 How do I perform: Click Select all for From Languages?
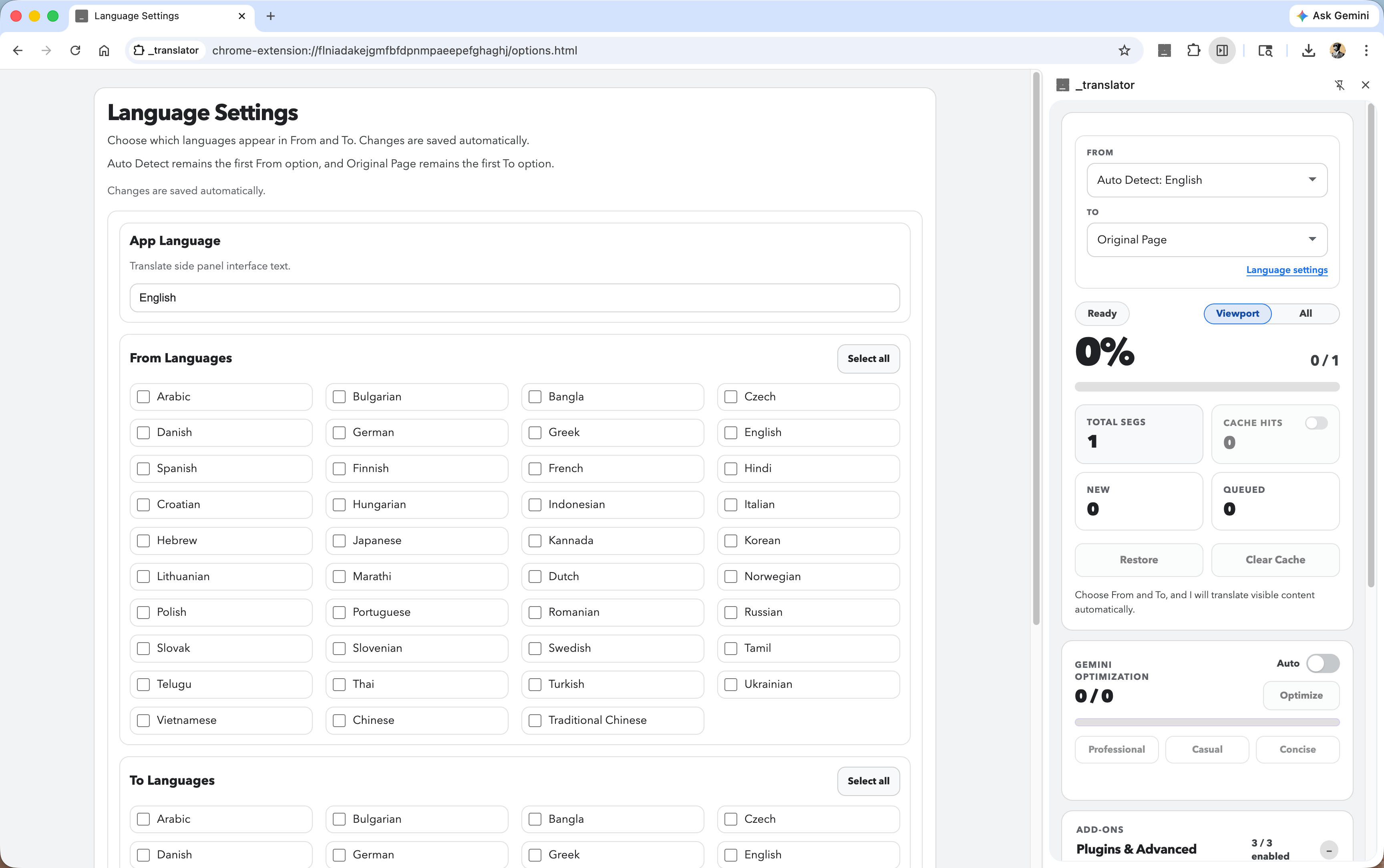[x=868, y=359]
